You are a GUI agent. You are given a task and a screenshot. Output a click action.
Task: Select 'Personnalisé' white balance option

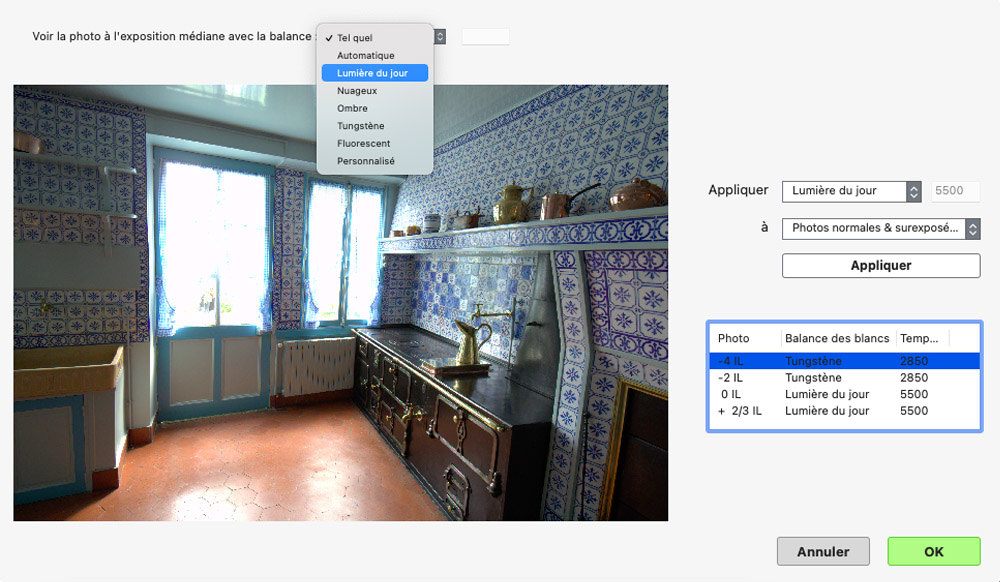pos(366,161)
